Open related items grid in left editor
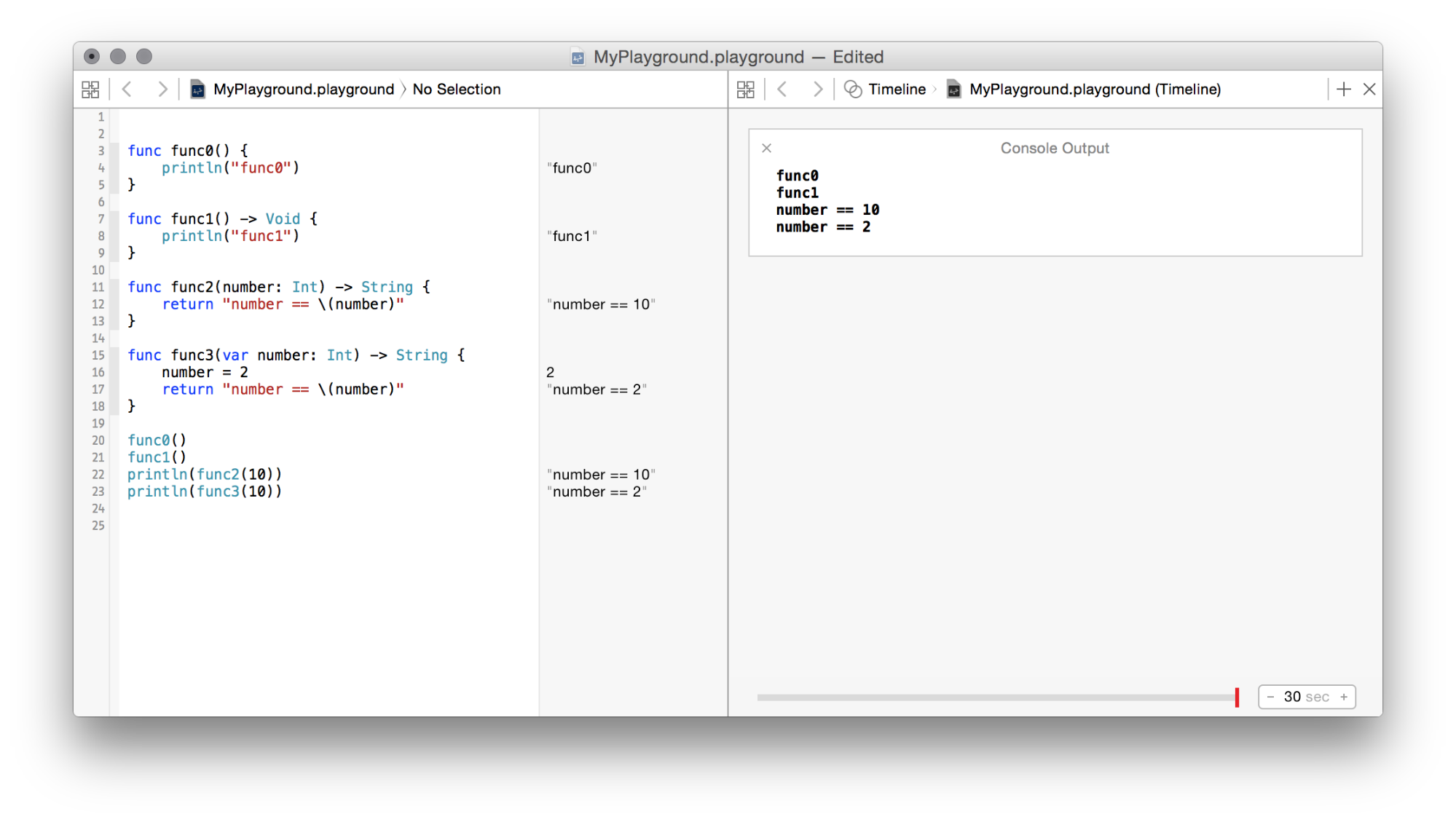This screenshot has height=822, width=1456. point(90,90)
